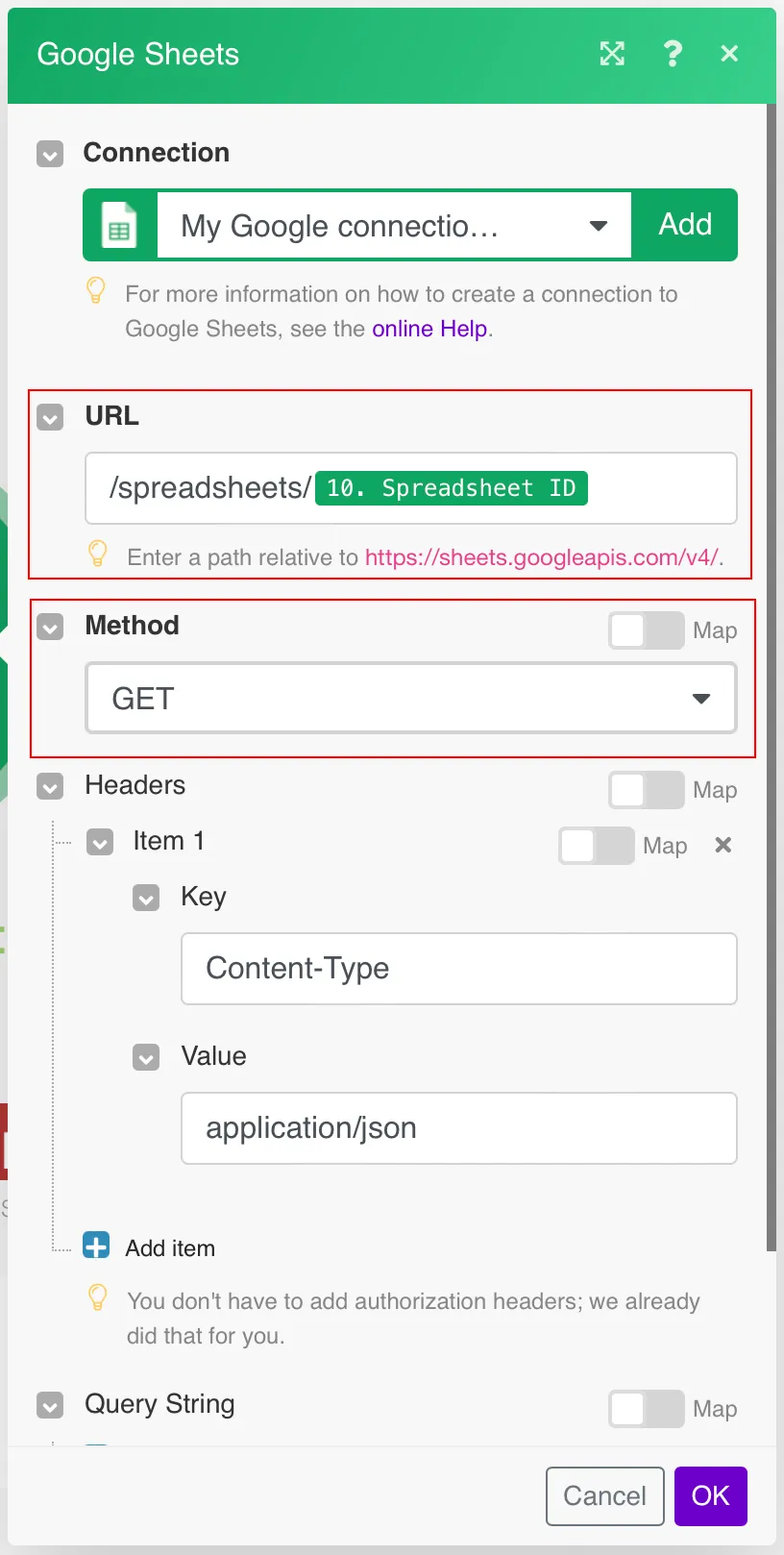
Task: Click the Item 1 label
Action: pyautogui.click(x=168, y=841)
